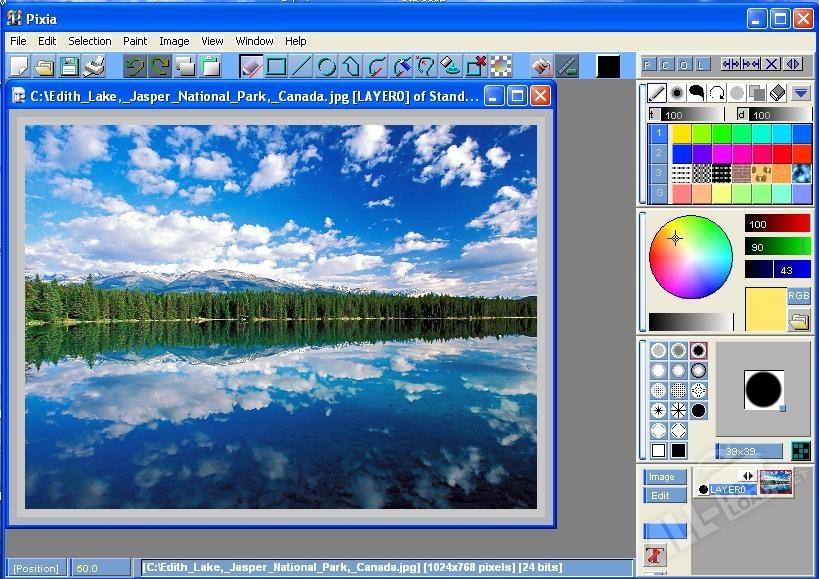
Task: Click the Edit button in layer panel
Action: 661,495
